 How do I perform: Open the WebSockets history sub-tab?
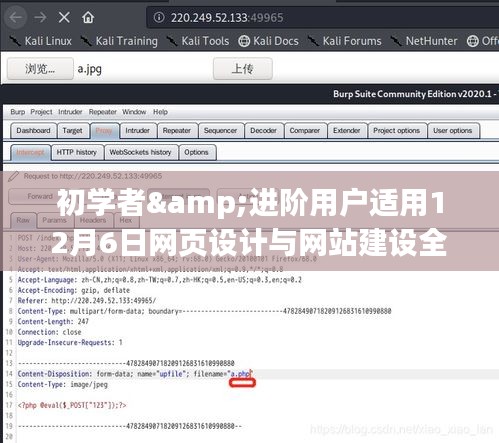coord(140,152)
